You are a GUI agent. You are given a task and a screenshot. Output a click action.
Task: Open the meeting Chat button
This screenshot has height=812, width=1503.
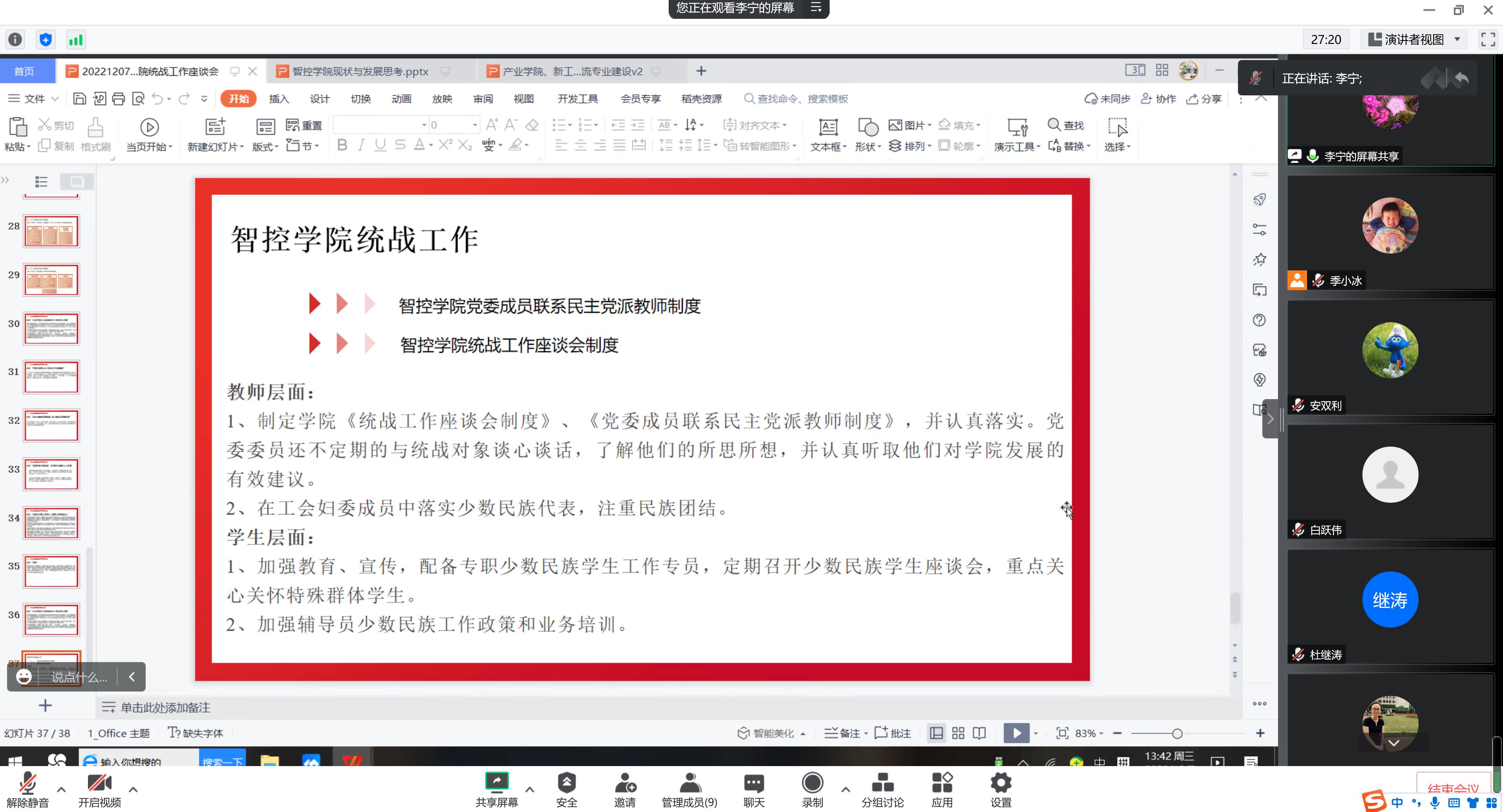(754, 790)
